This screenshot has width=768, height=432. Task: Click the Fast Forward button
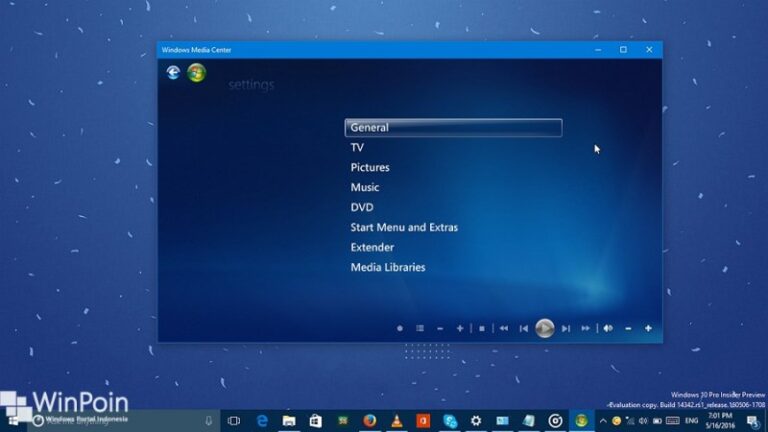pyautogui.click(x=585, y=328)
